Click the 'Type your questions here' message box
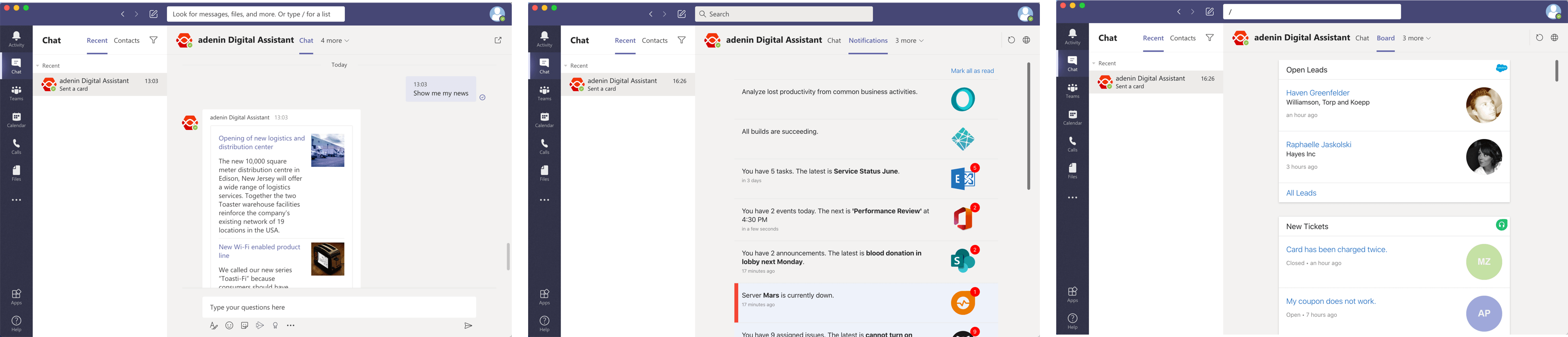The image size is (1568, 337). tap(339, 307)
